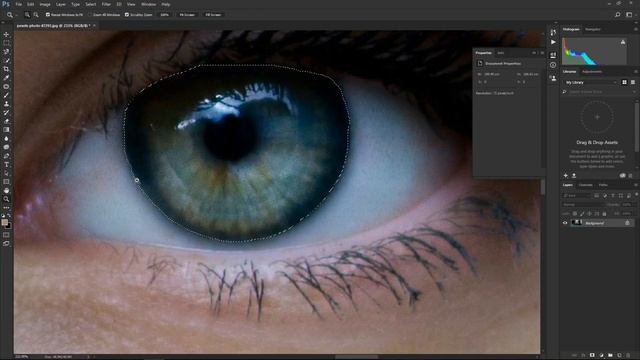Click the new group folder icon
640x360 pixels.
tap(610, 356)
